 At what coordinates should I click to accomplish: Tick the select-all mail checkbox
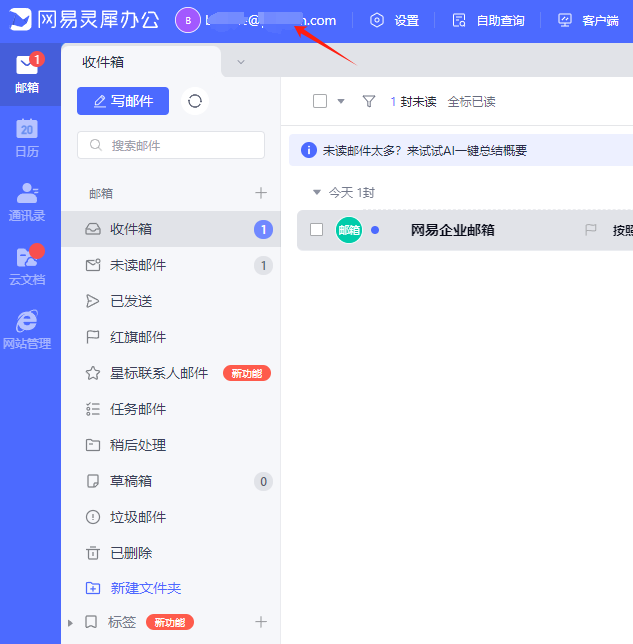[320, 101]
